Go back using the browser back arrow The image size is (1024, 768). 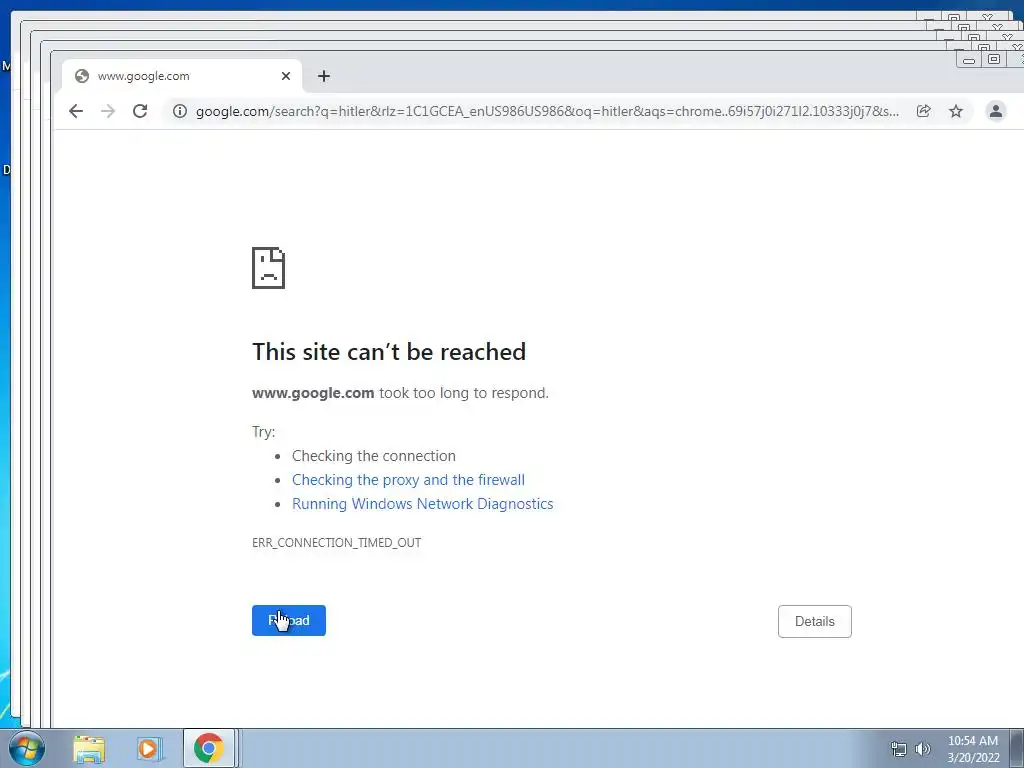tap(76, 111)
